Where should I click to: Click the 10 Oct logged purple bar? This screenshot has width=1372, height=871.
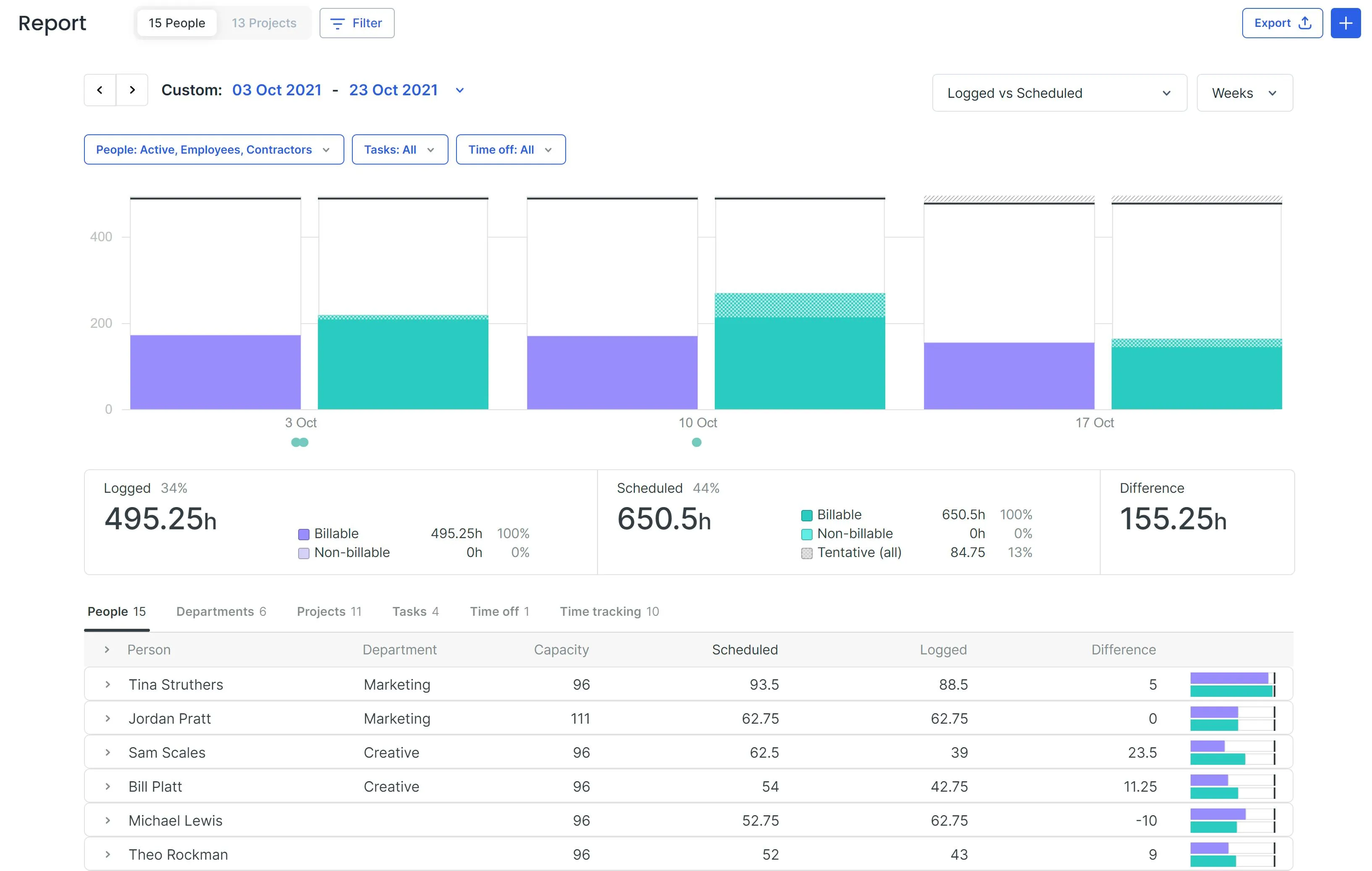click(x=612, y=373)
